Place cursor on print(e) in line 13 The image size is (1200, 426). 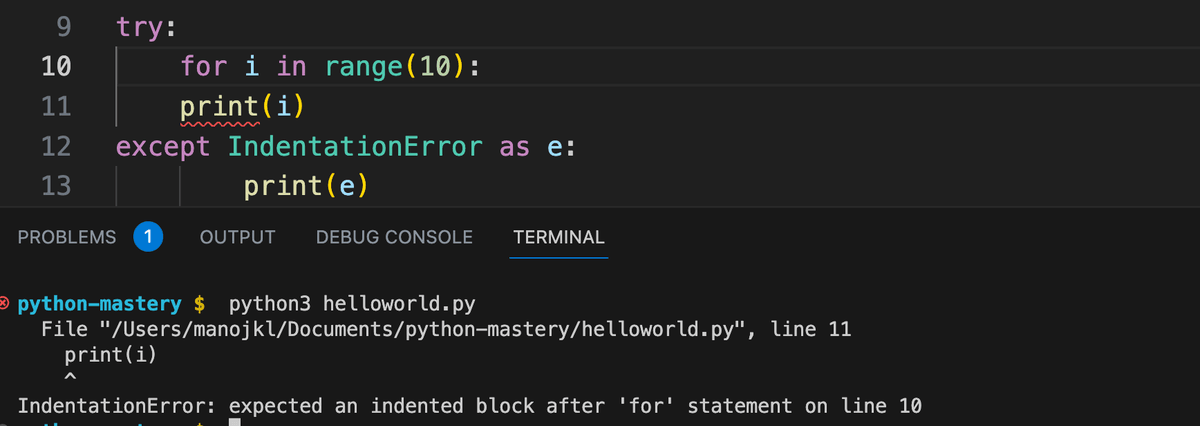click(x=306, y=186)
